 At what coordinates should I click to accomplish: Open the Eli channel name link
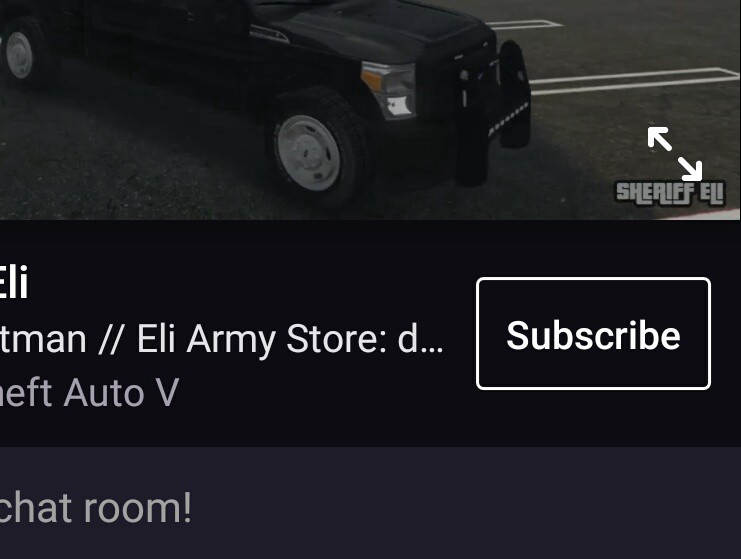(x=14, y=283)
